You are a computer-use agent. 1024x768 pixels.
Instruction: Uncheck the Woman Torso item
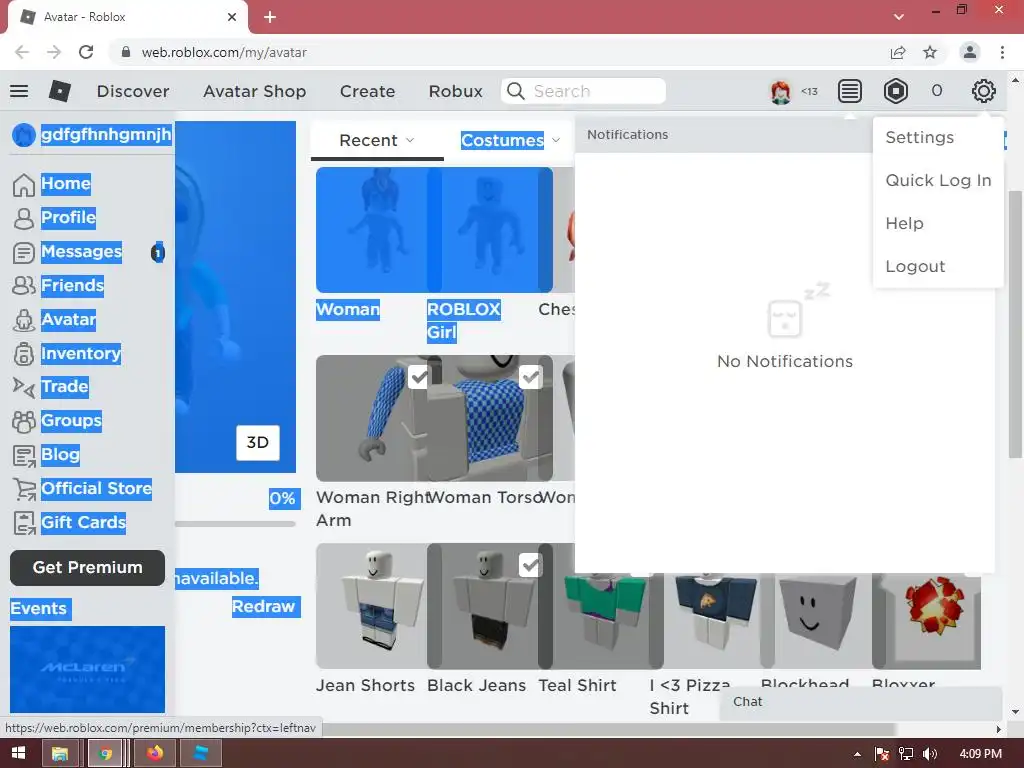pyautogui.click(x=530, y=377)
